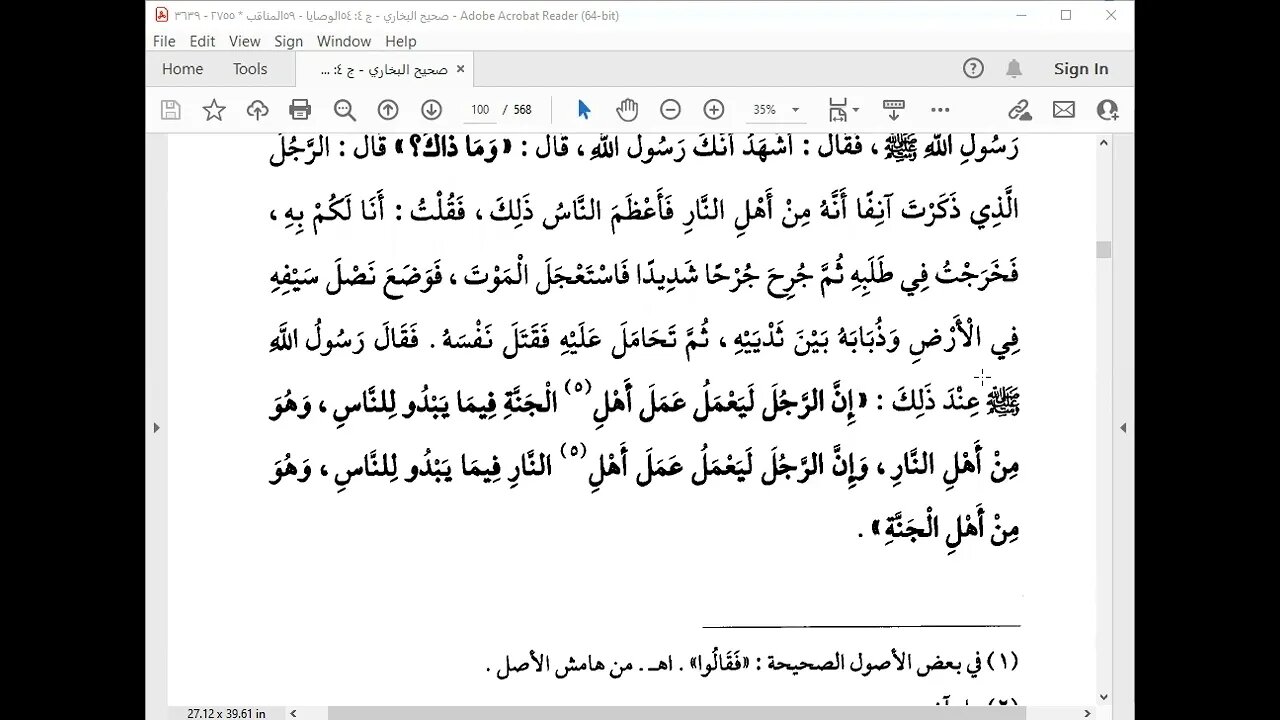Click the Save file icon
This screenshot has height=720, width=1280.
[171, 110]
